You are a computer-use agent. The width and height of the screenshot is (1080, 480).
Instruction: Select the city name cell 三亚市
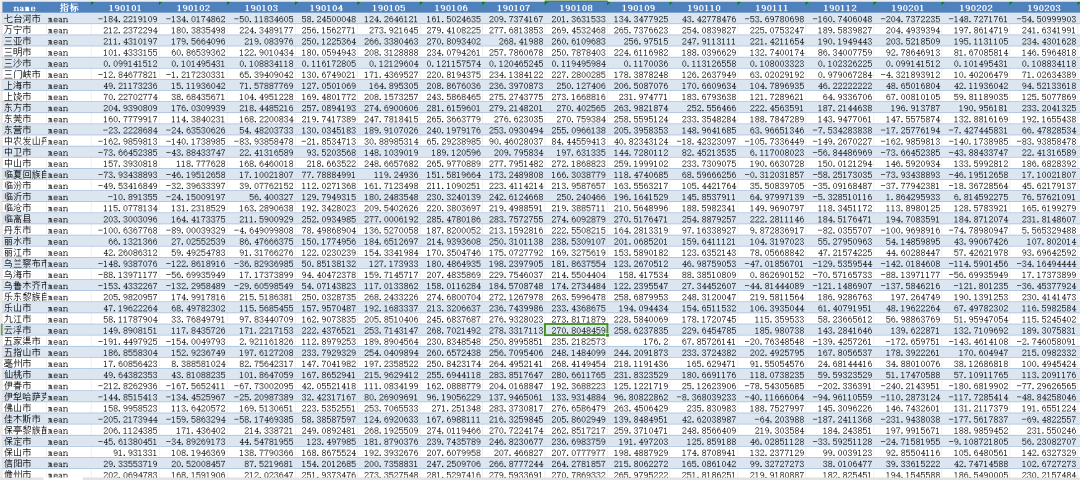pos(24,41)
